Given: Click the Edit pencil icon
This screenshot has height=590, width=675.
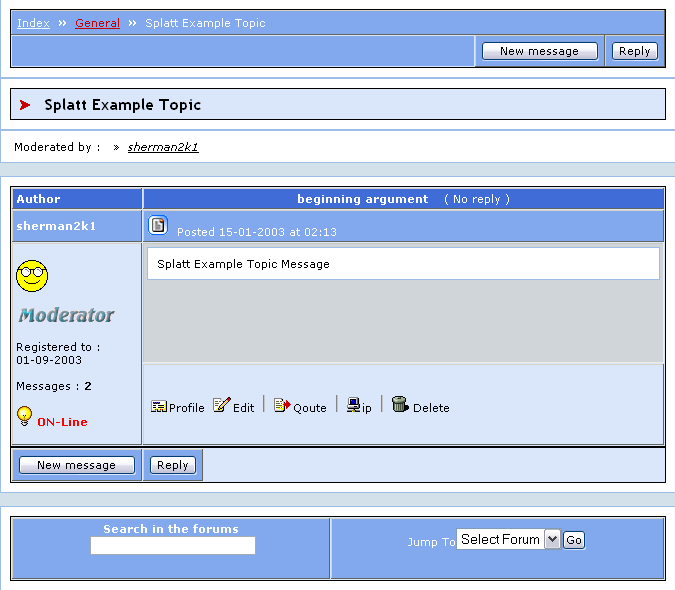Looking at the screenshot, I should click(221, 405).
